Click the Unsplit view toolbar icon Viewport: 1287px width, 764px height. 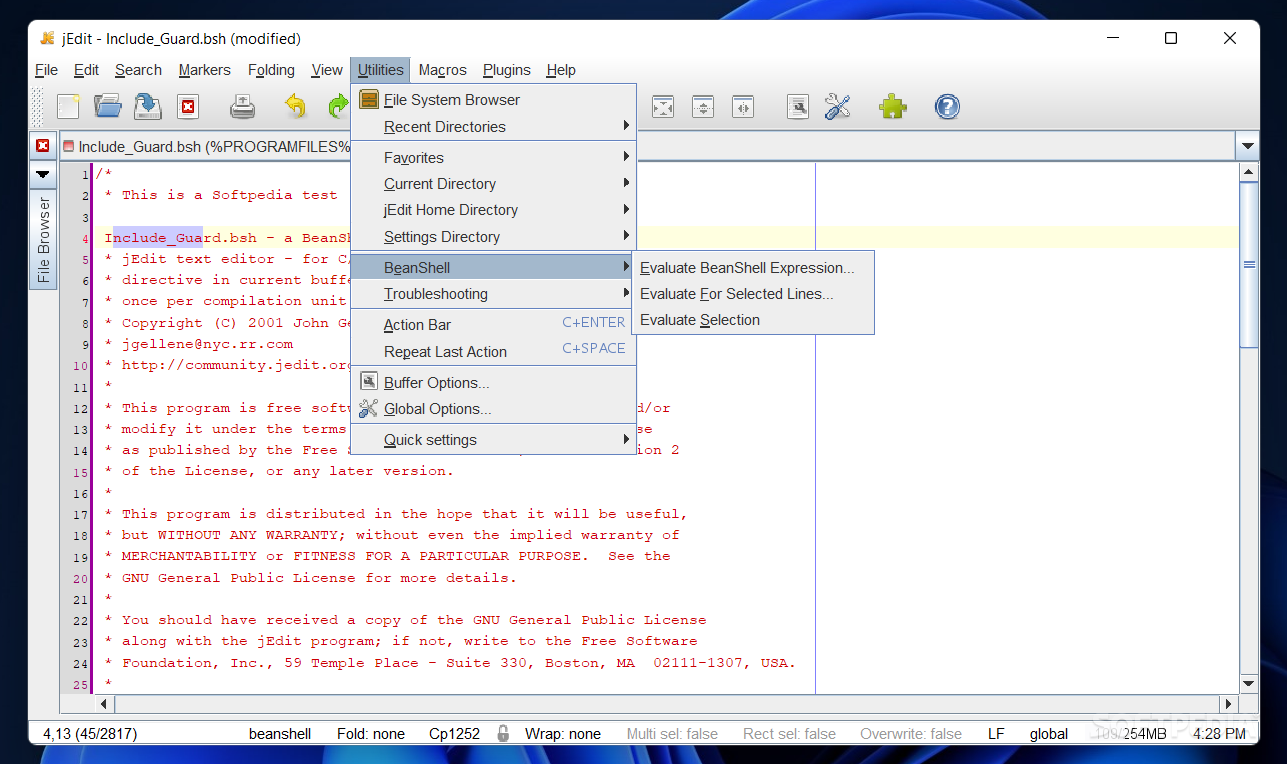[663, 107]
